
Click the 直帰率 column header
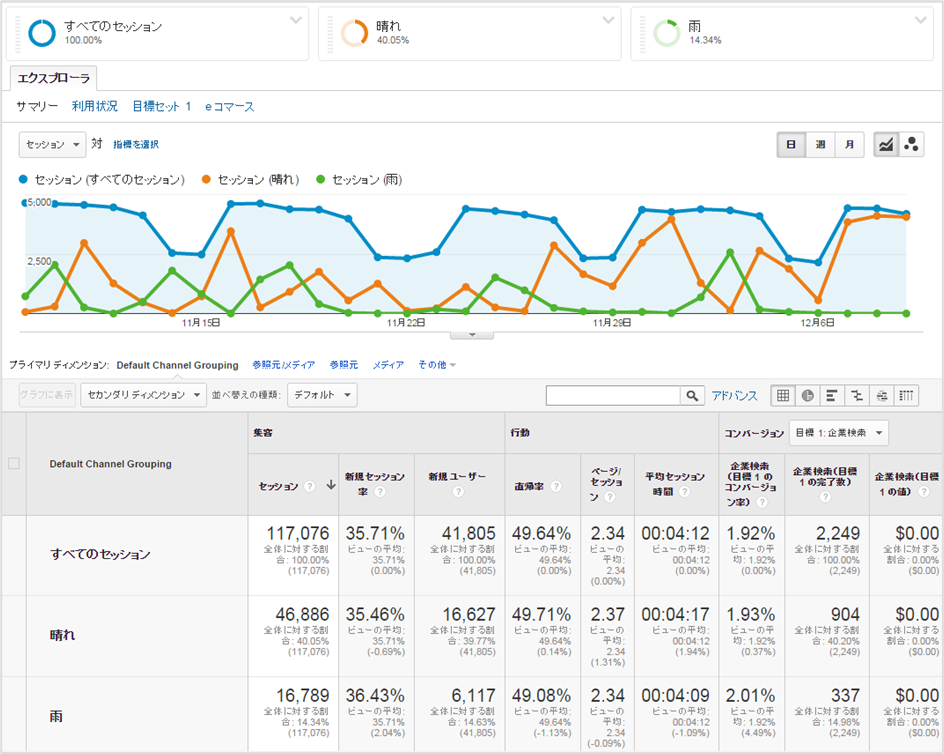pos(529,486)
